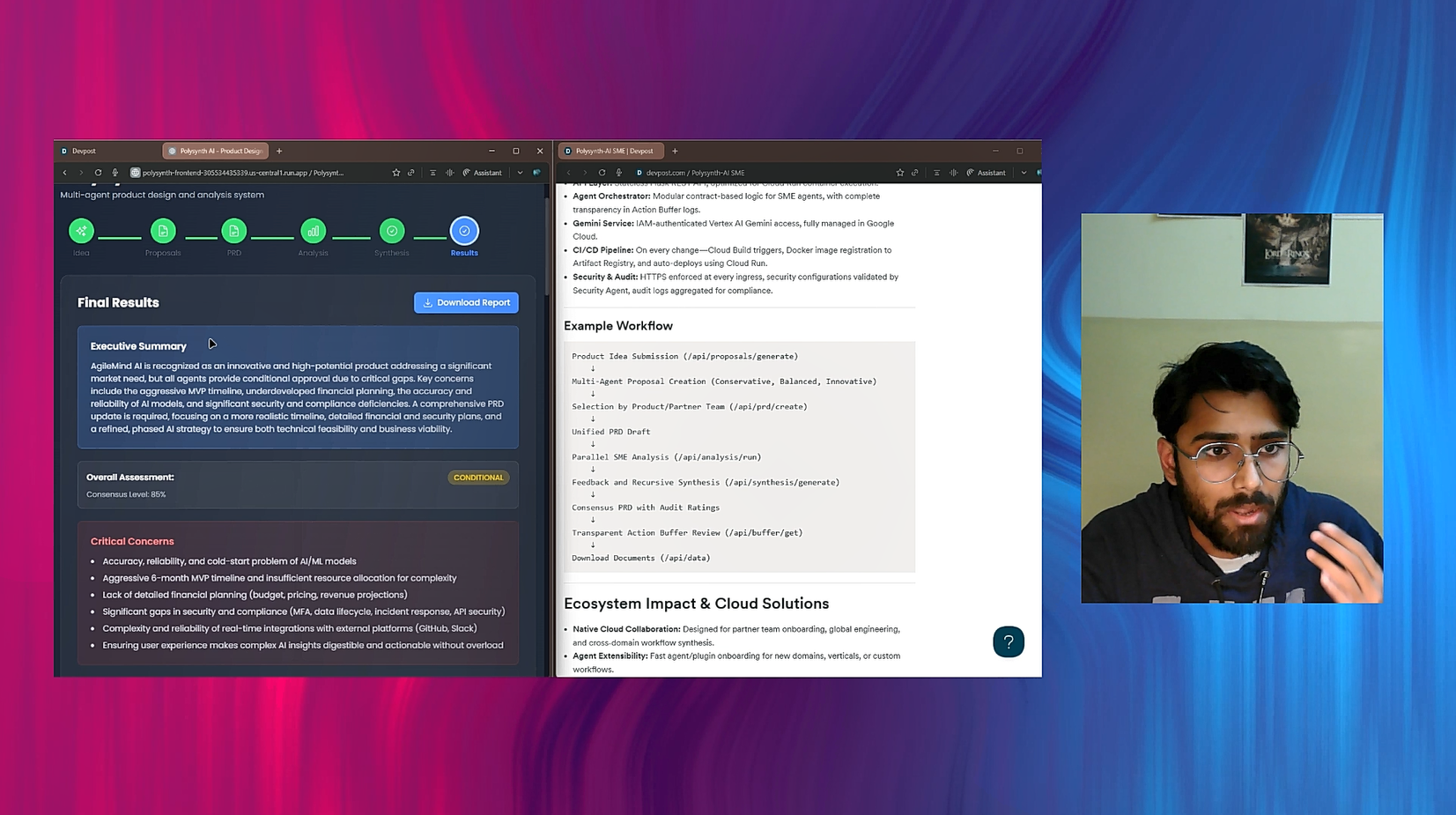Click Ecosystem Impact & Cloud Solutions heading
Image resolution: width=1456 pixels, height=815 pixels.
[x=697, y=604]
